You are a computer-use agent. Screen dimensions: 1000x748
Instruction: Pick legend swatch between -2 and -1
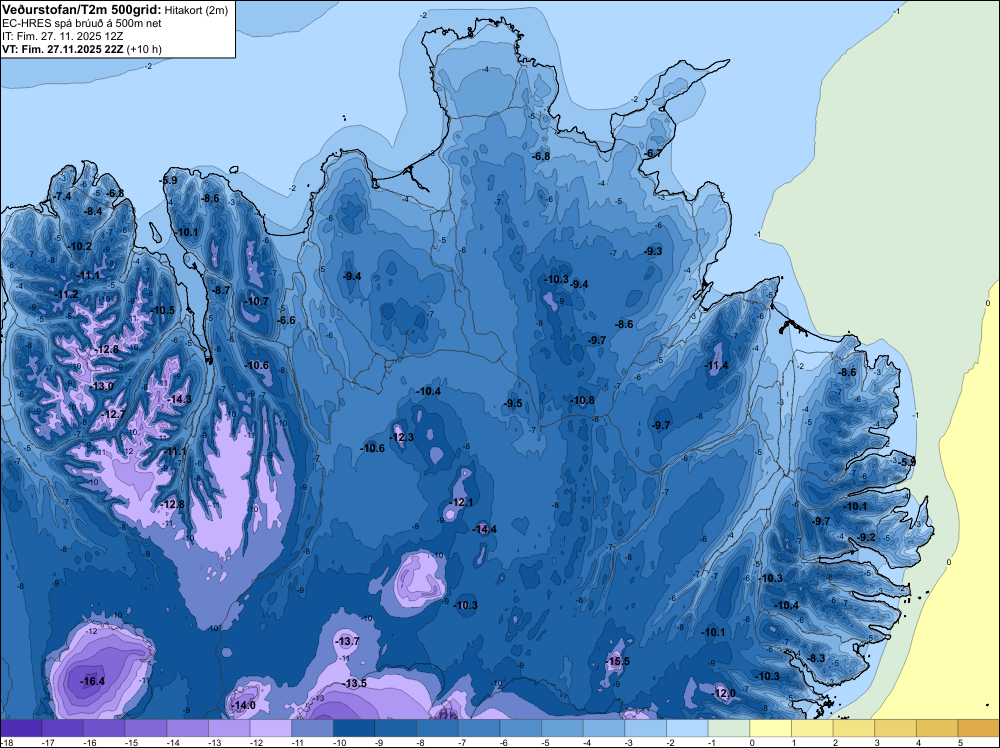tap(687, 728)
